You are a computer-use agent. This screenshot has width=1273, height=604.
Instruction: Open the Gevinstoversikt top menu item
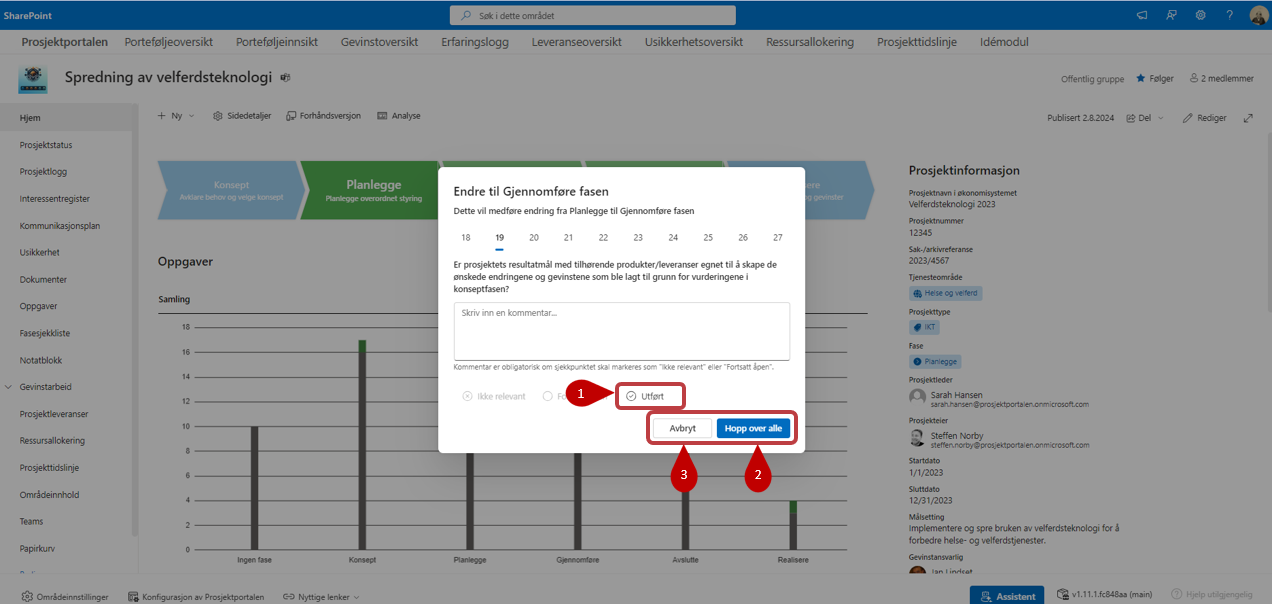point(379,42)
